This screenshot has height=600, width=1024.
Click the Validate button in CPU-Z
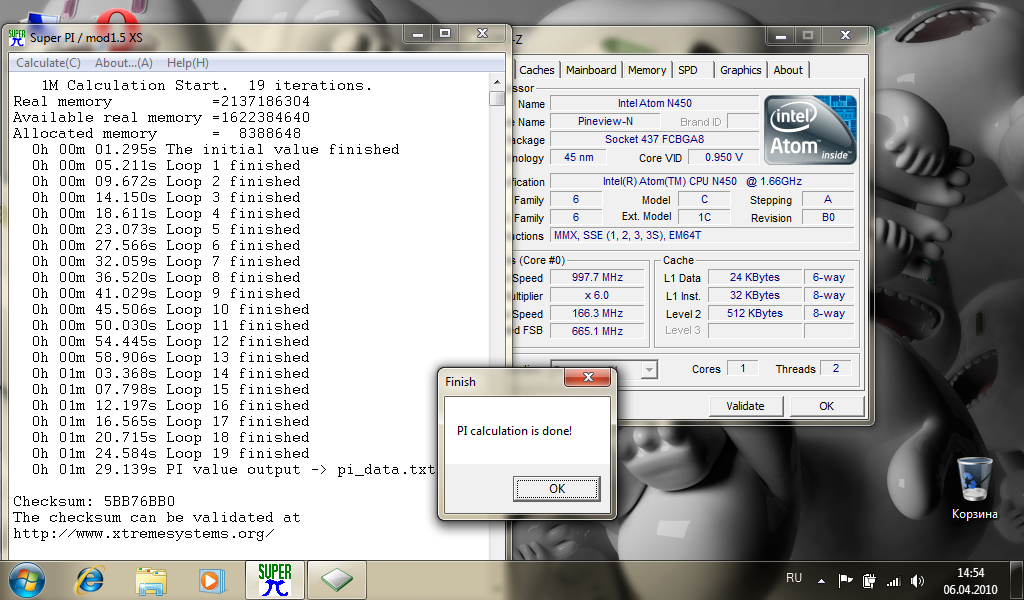pos(745,405)
